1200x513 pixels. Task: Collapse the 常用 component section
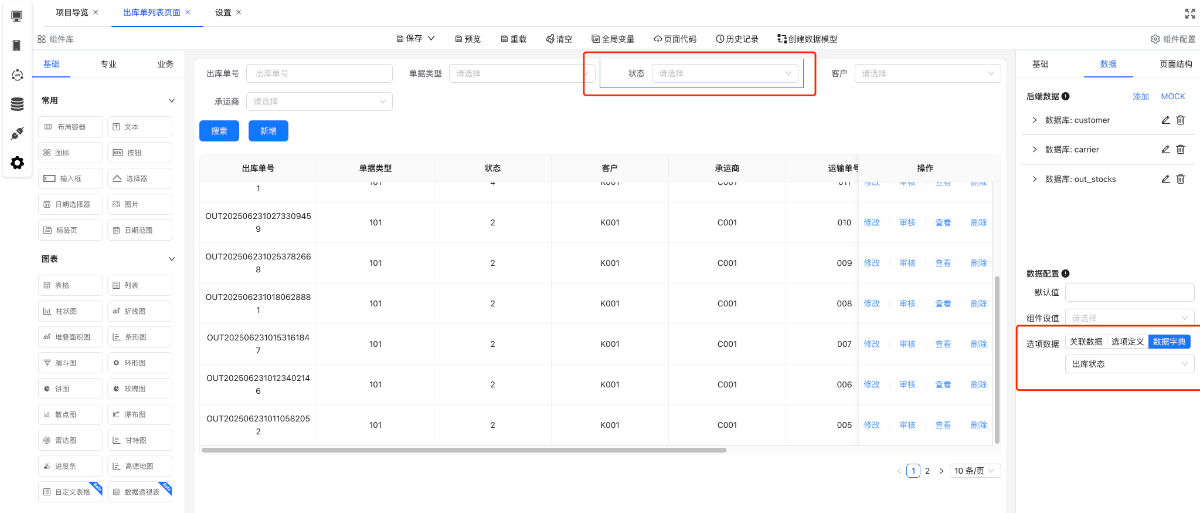coord(171,101)
